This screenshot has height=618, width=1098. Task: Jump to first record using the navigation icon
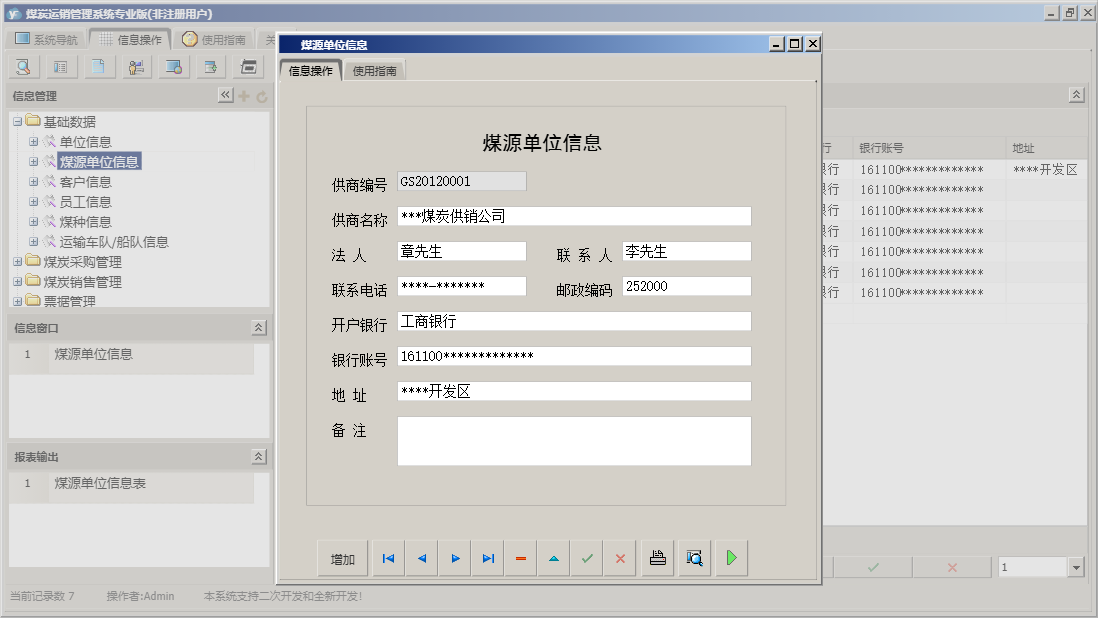coord(388,558)
